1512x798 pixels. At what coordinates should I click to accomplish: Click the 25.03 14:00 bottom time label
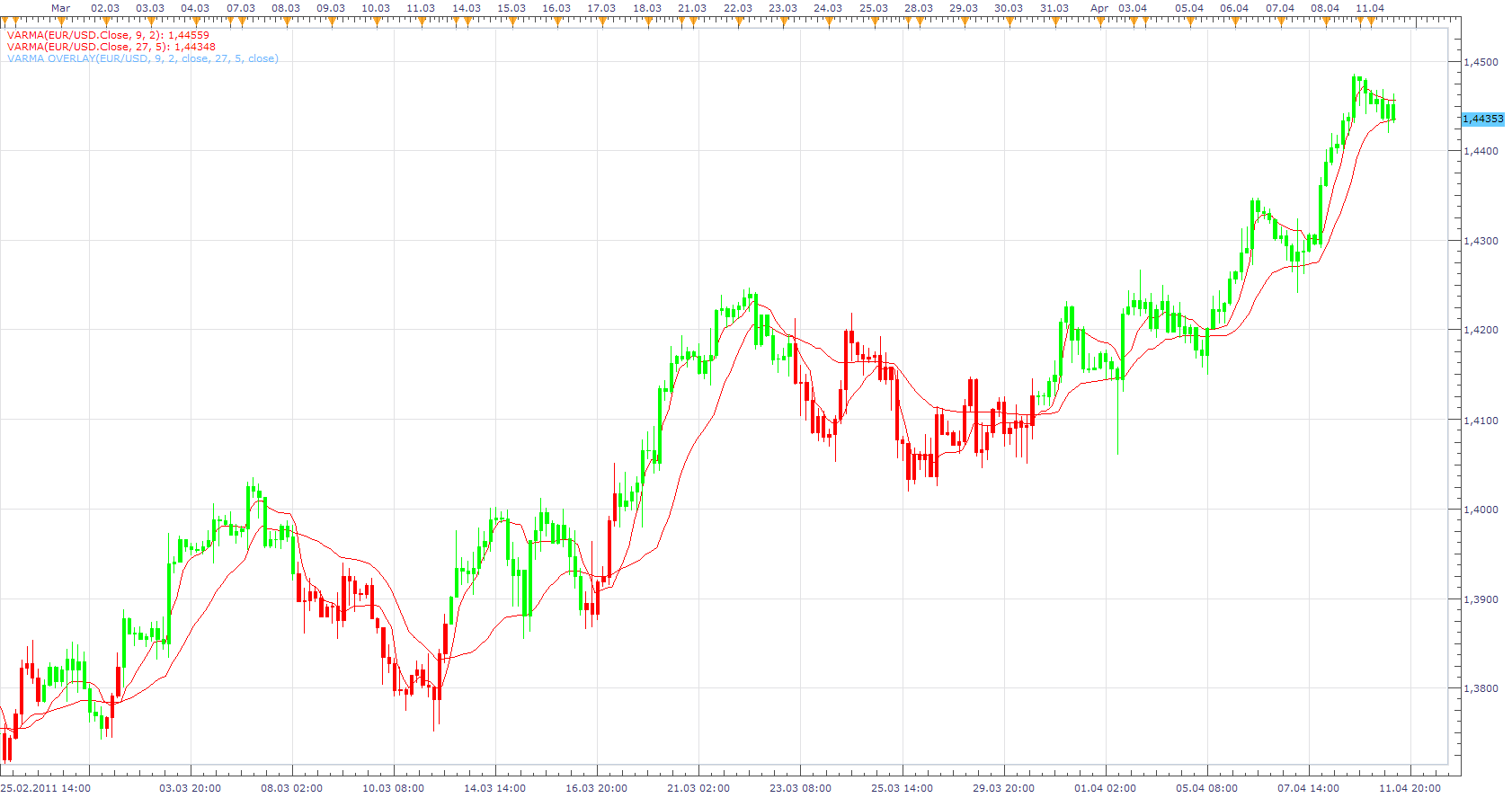902,788
